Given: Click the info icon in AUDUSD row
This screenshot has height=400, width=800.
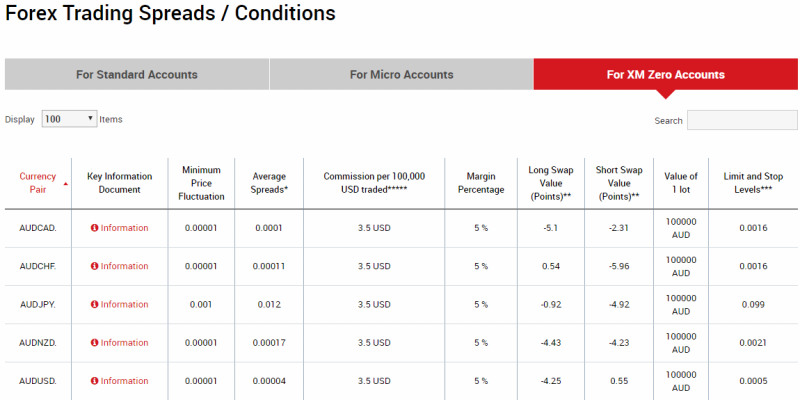Looking at the screenshot, I should 94,381.
